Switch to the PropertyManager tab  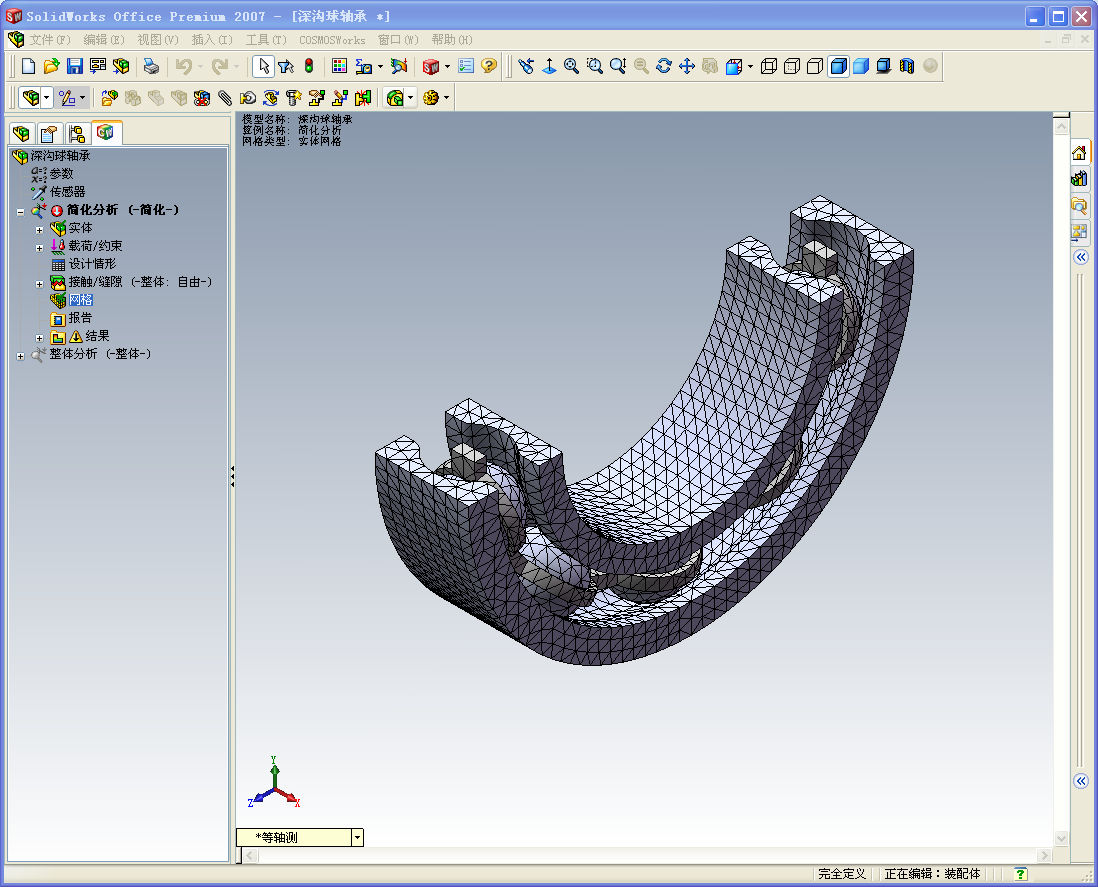click(x=49, y=133)
